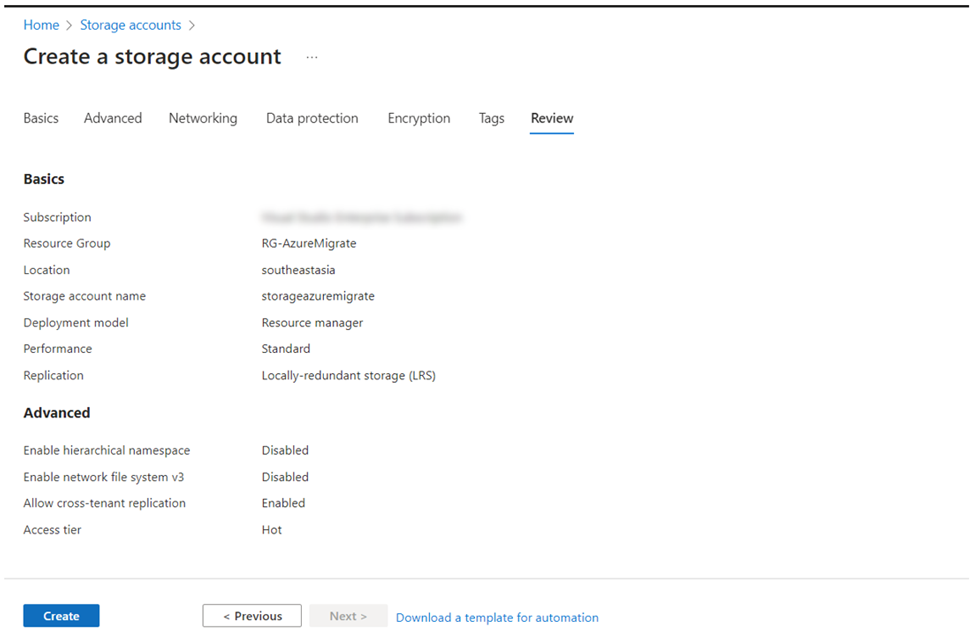Open the Data protection tab

click(x=312, y=118)
